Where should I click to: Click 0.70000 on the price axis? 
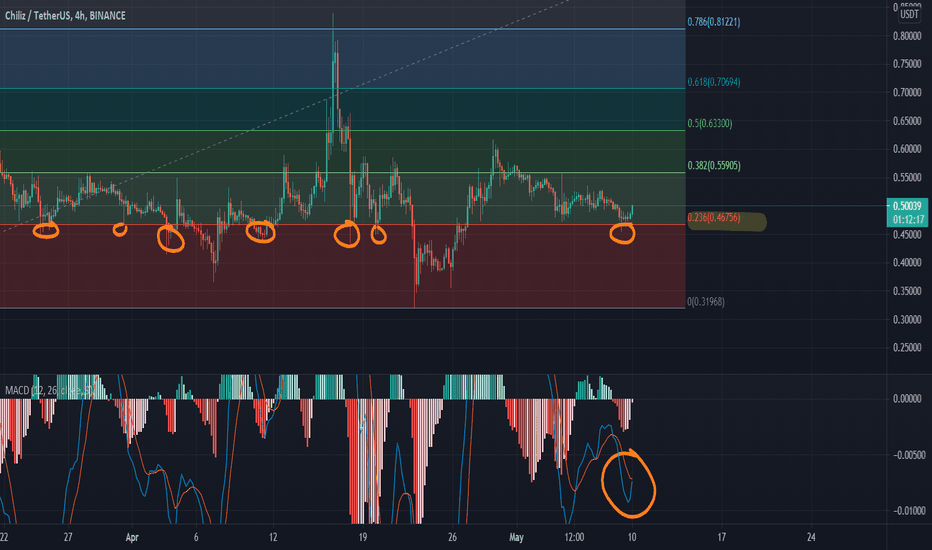click(907, 93)
